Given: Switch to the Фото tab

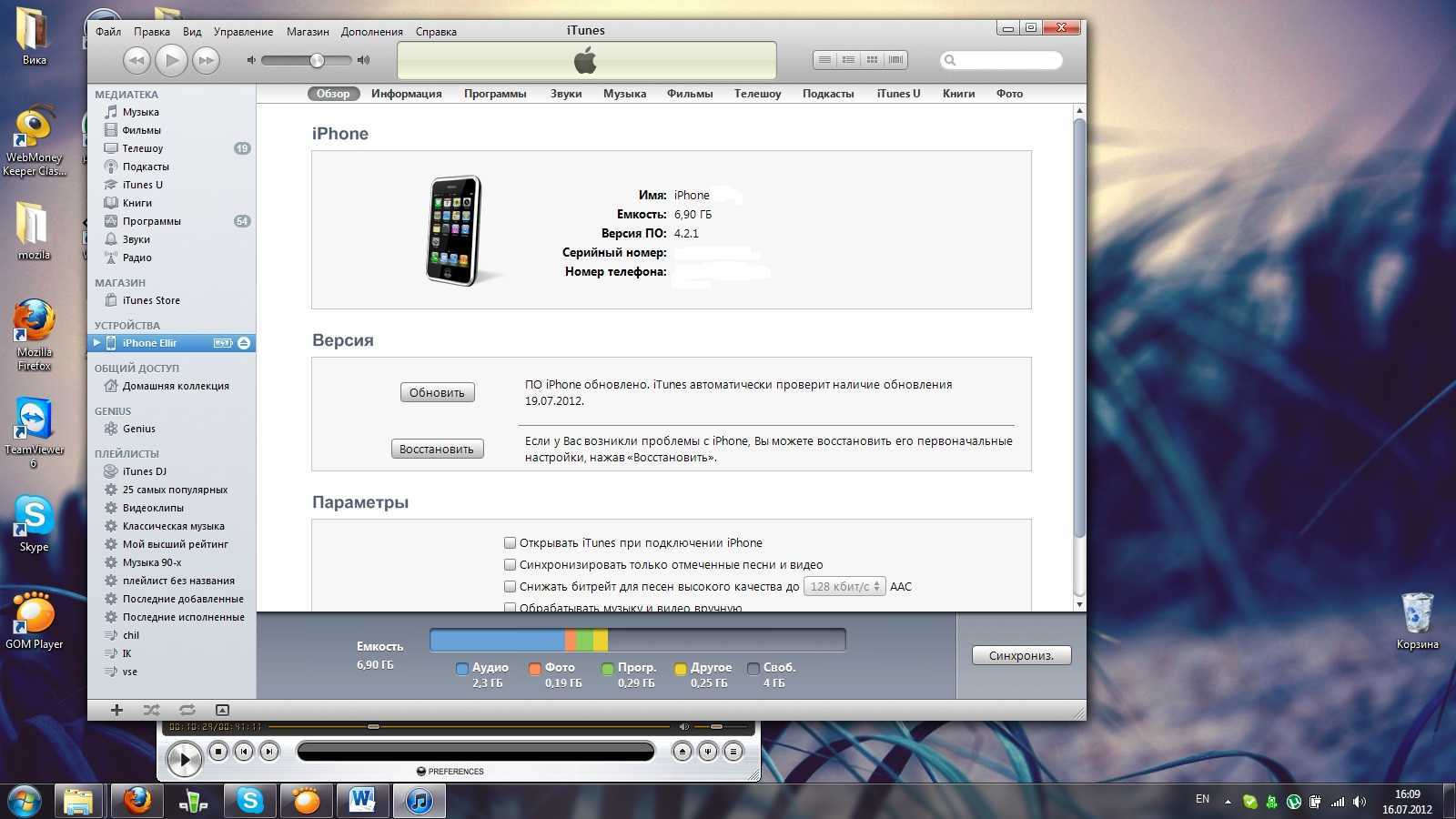Looking at the screenshot, I should click(x=1009, y=94).
